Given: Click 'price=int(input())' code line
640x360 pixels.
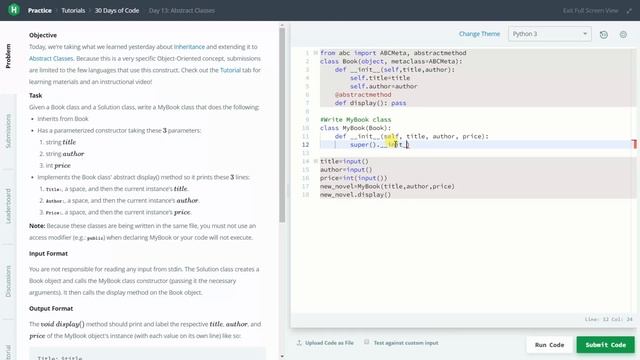Looking at the screenshot, I should (x=353, y=178).
